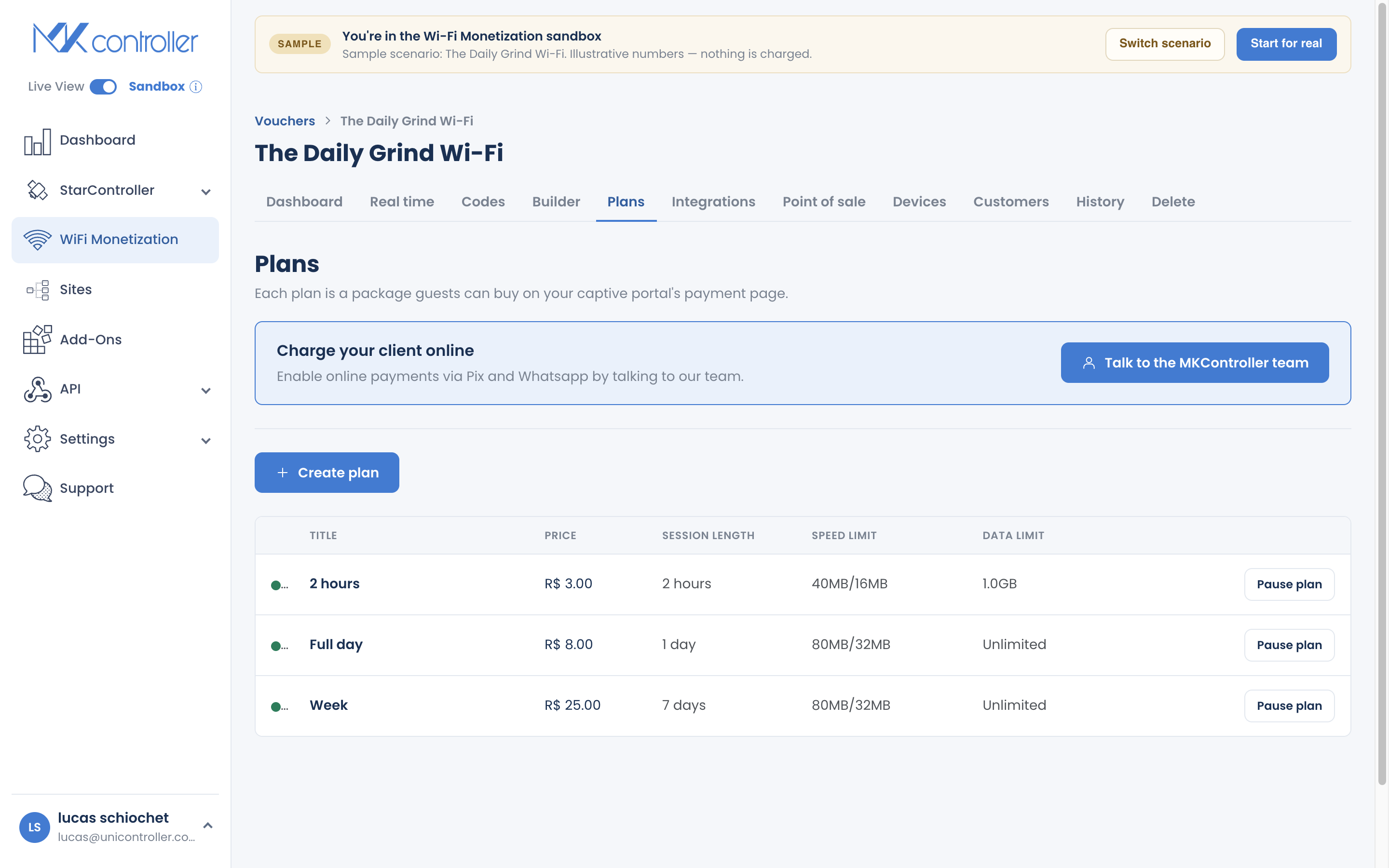Click the SPEED LIMIT column header
Image resolution: width=1389 pixels, height=868 pixels.
844,536
